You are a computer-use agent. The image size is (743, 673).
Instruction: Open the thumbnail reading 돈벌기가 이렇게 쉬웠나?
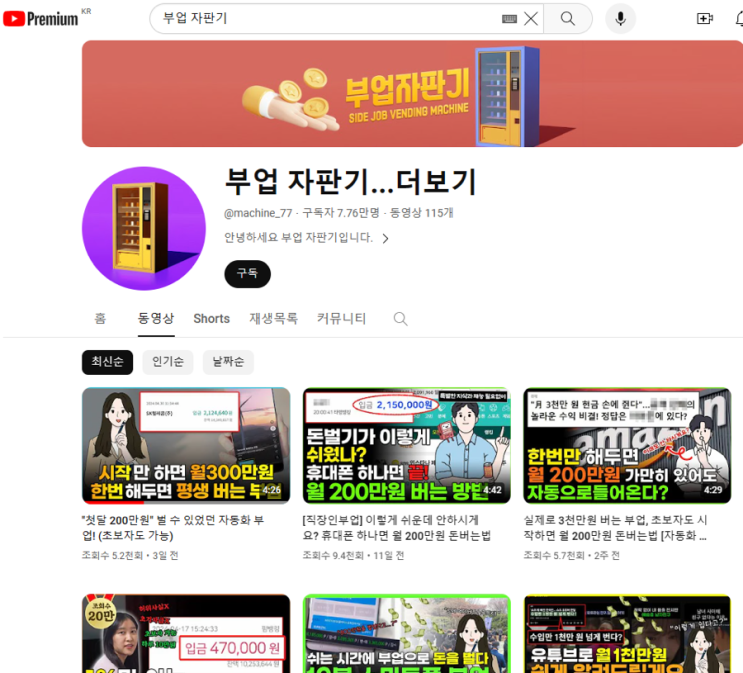407,446
